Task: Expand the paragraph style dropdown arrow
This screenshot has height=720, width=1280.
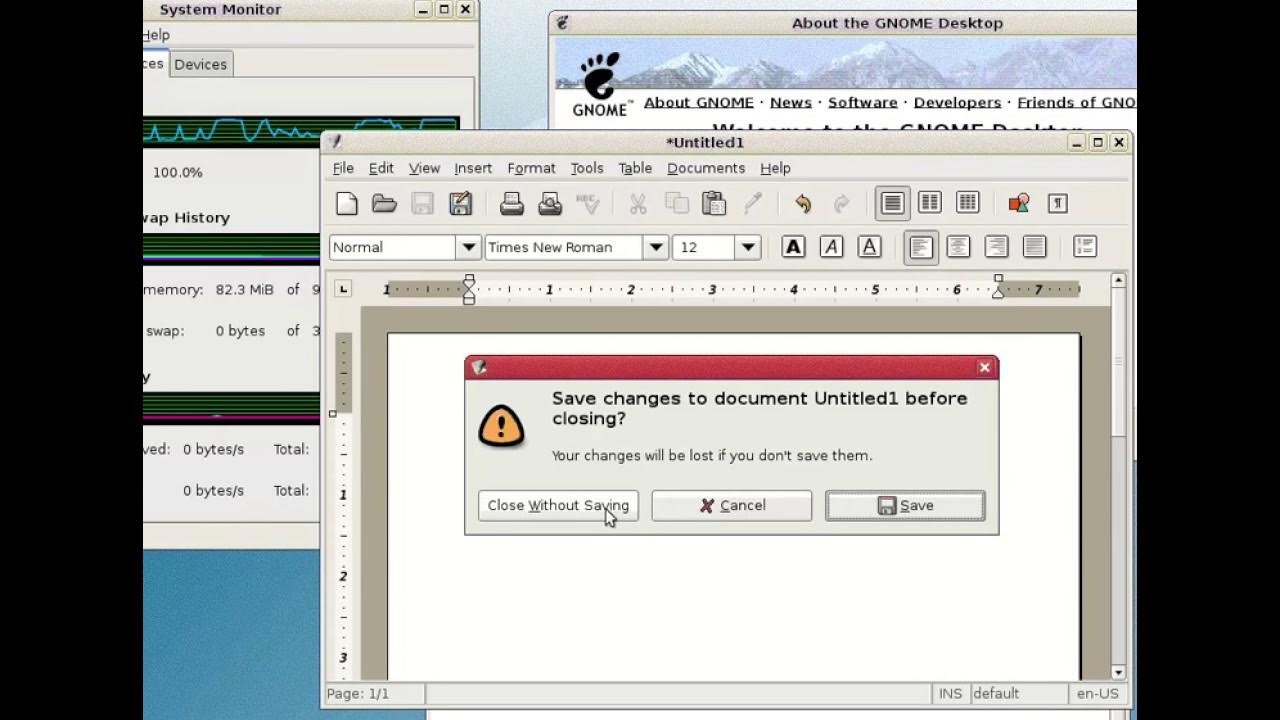Action: (x=468, y=247)
